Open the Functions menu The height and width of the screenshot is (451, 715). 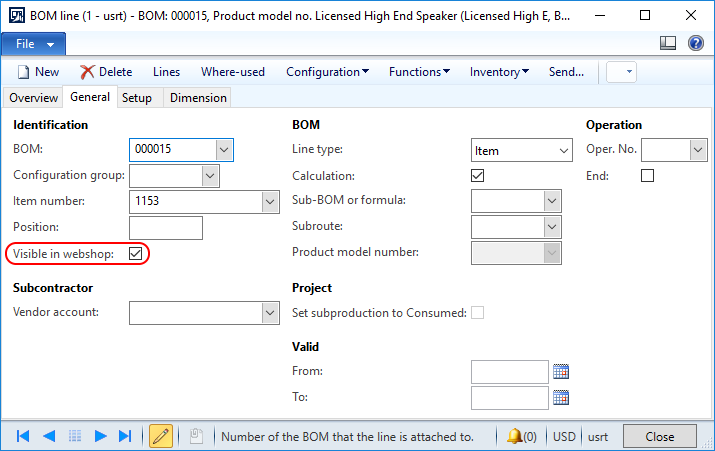coord(419,72)
